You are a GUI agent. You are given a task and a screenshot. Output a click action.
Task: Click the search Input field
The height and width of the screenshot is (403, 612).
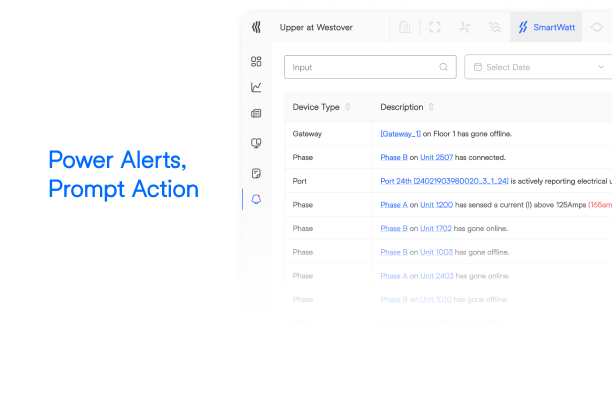pos(370,67)
